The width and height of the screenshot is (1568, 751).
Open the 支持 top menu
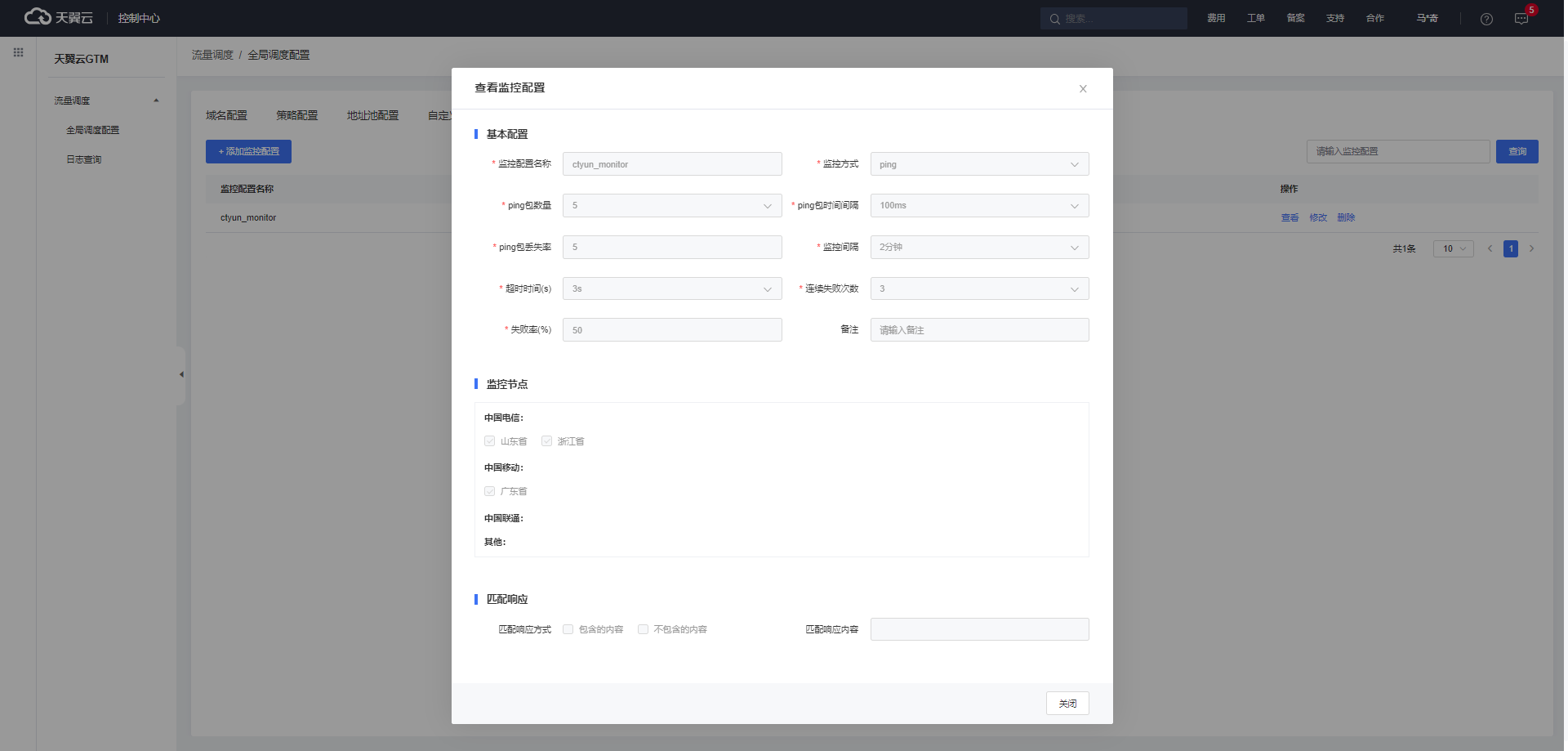coord(1335,18)
